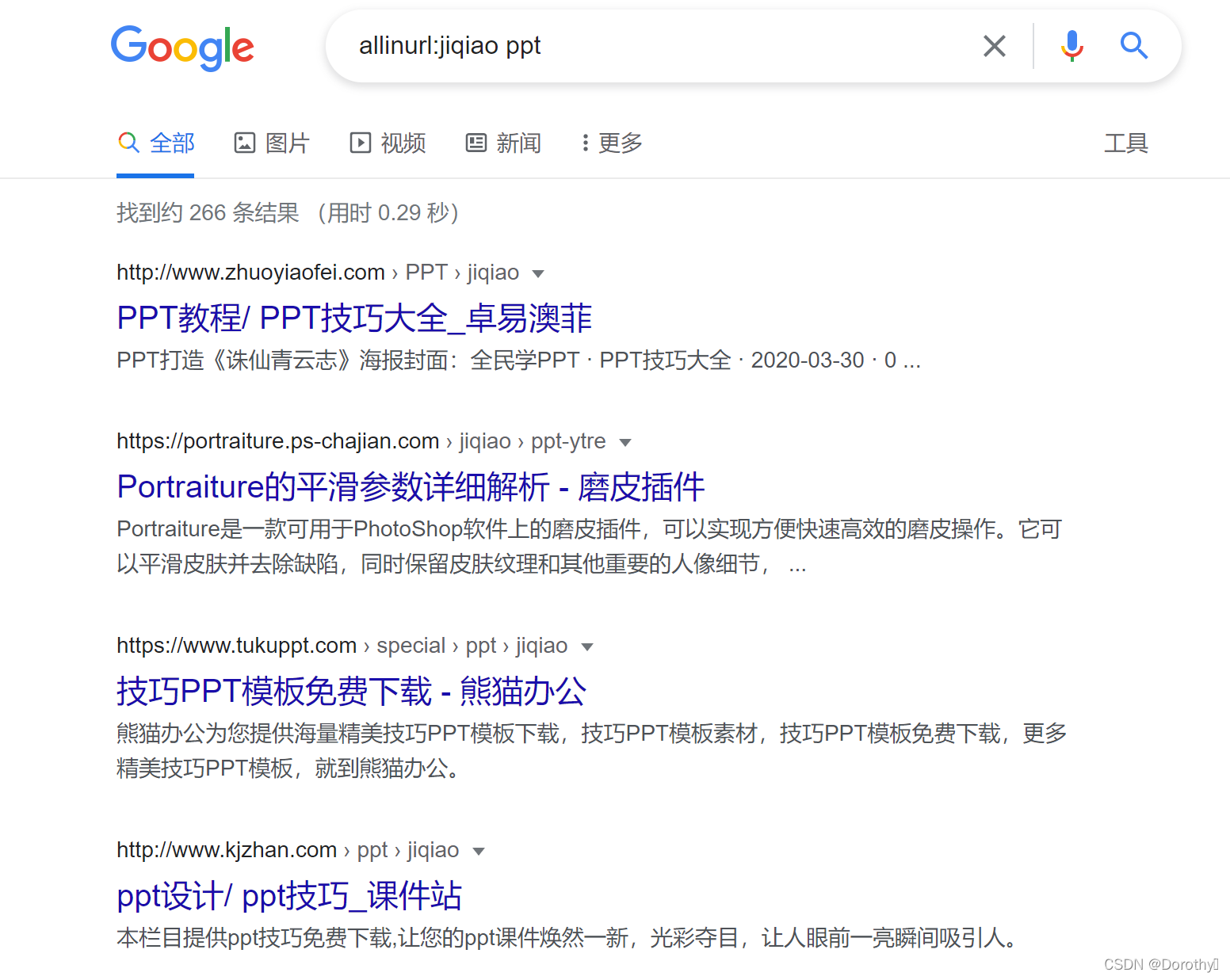Open 技巧PPT模板免费下载 - 熊猫办公 result
Screen dimensions: 1230x980
(351, 692)
